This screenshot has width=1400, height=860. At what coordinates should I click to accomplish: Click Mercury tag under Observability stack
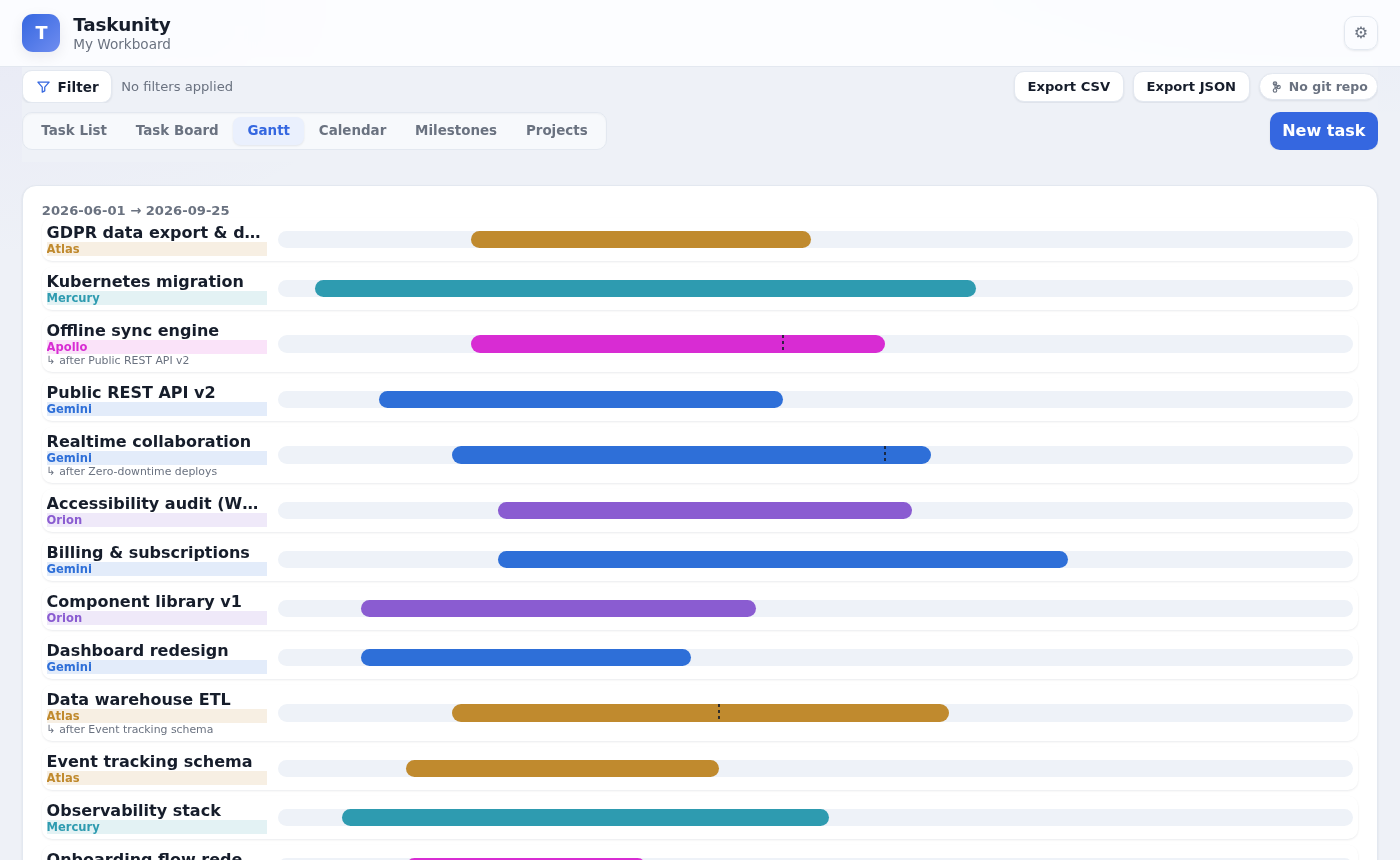point(156,827)
